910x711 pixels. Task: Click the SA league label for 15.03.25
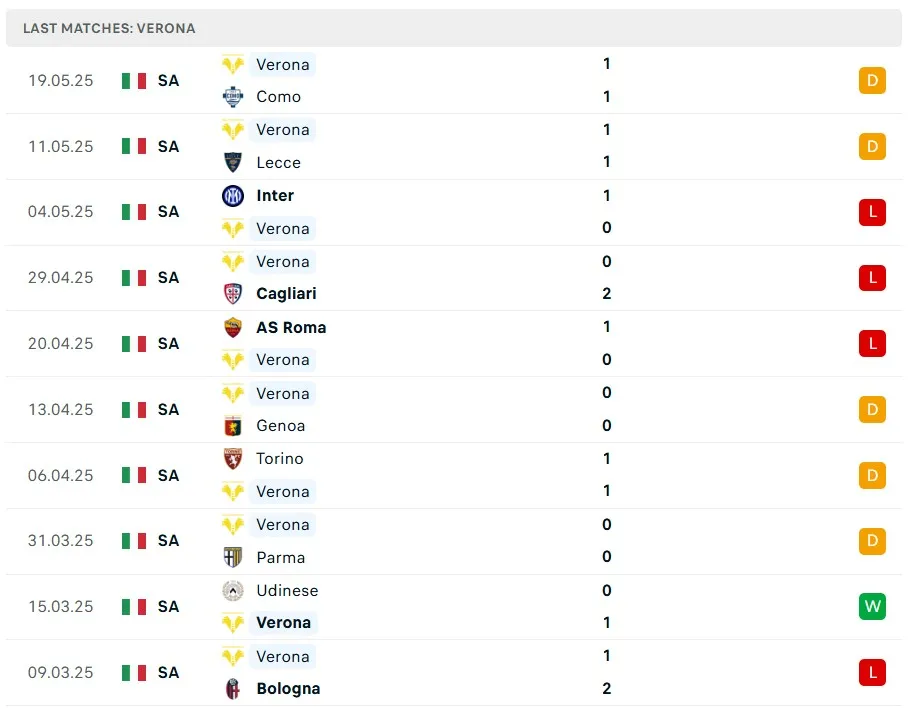pos(168,607)
